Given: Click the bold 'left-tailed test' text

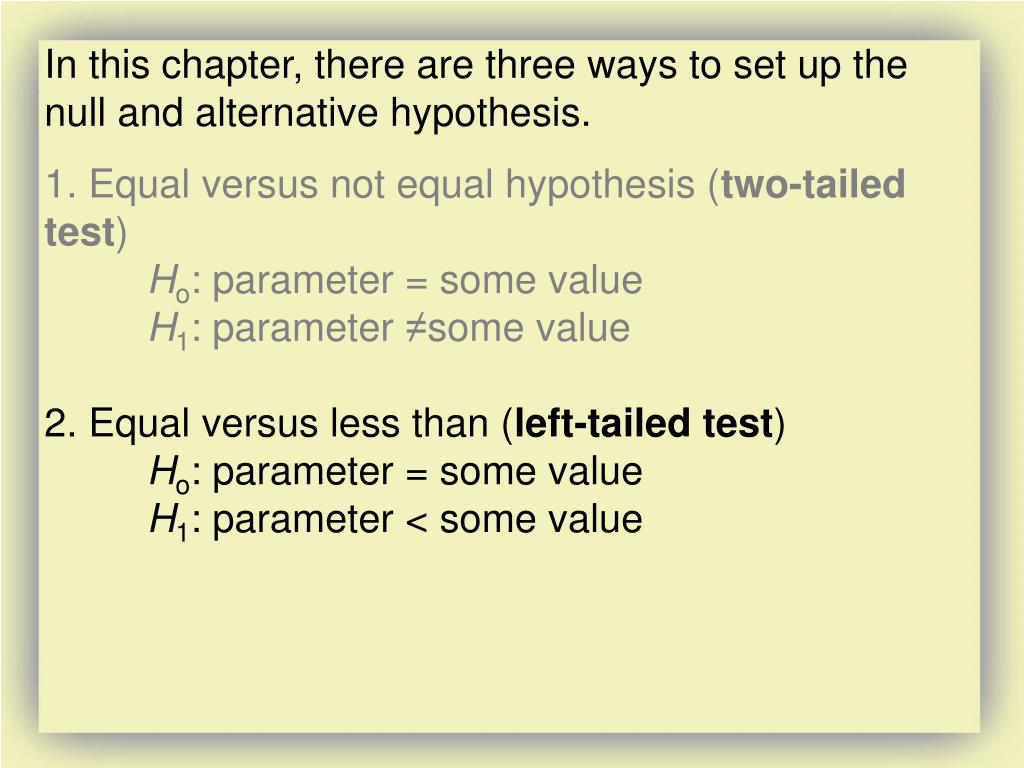Looking at the screenshot, I should 644,423.
